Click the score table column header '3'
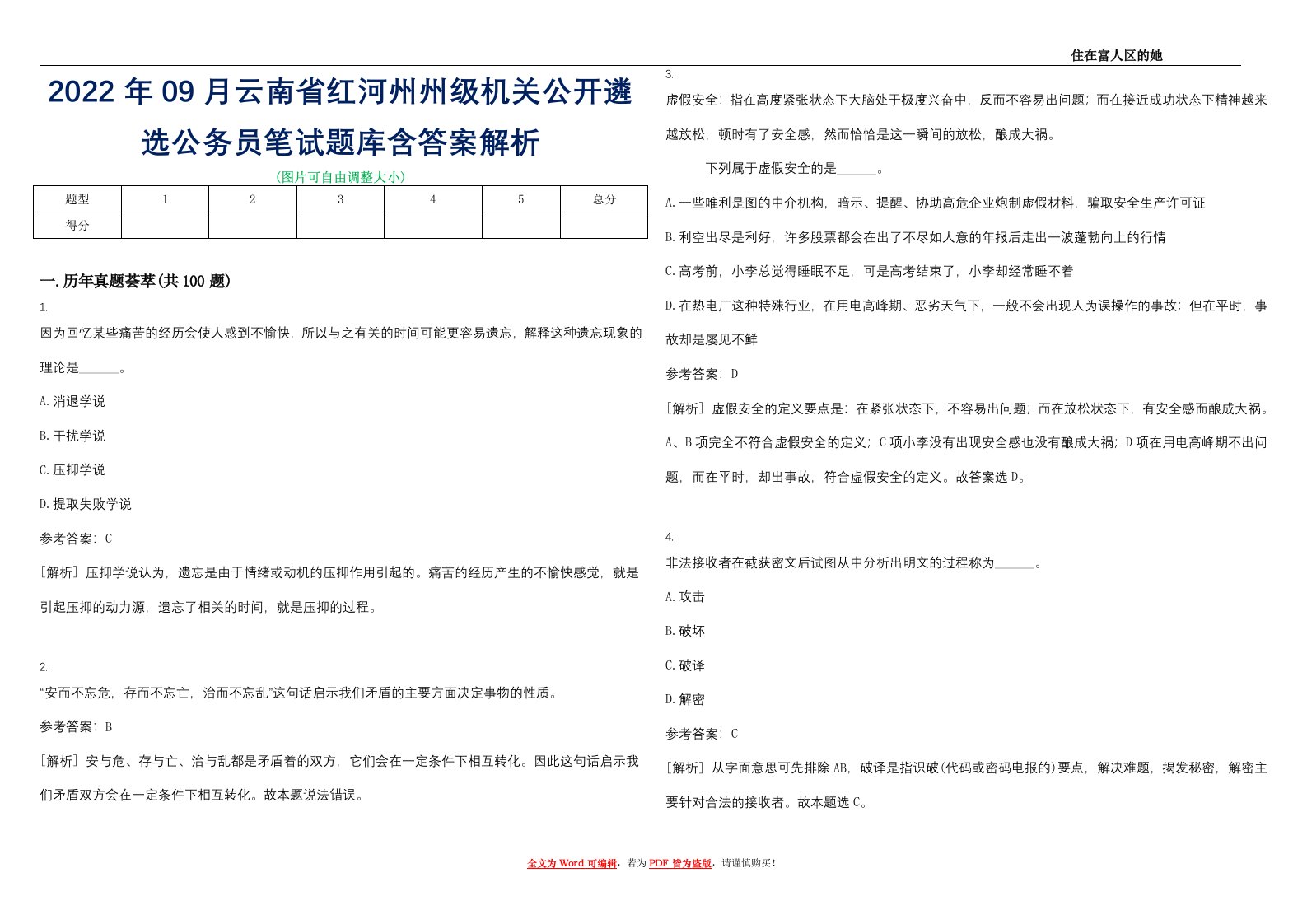Viewport: 1307px width, 924px height. pyautogui.click(x=340, y=199)
